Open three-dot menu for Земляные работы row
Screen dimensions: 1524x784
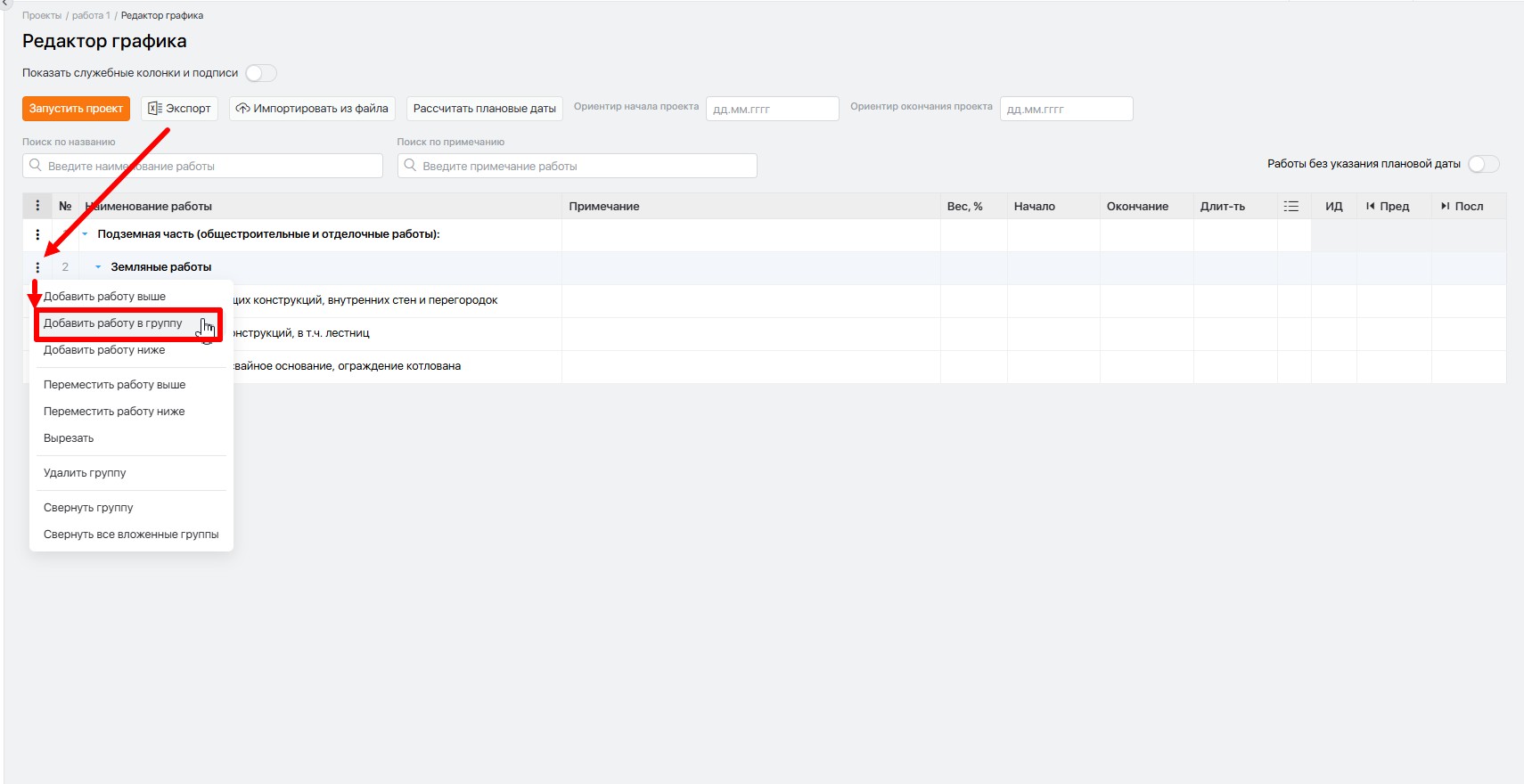pos(37,267)
